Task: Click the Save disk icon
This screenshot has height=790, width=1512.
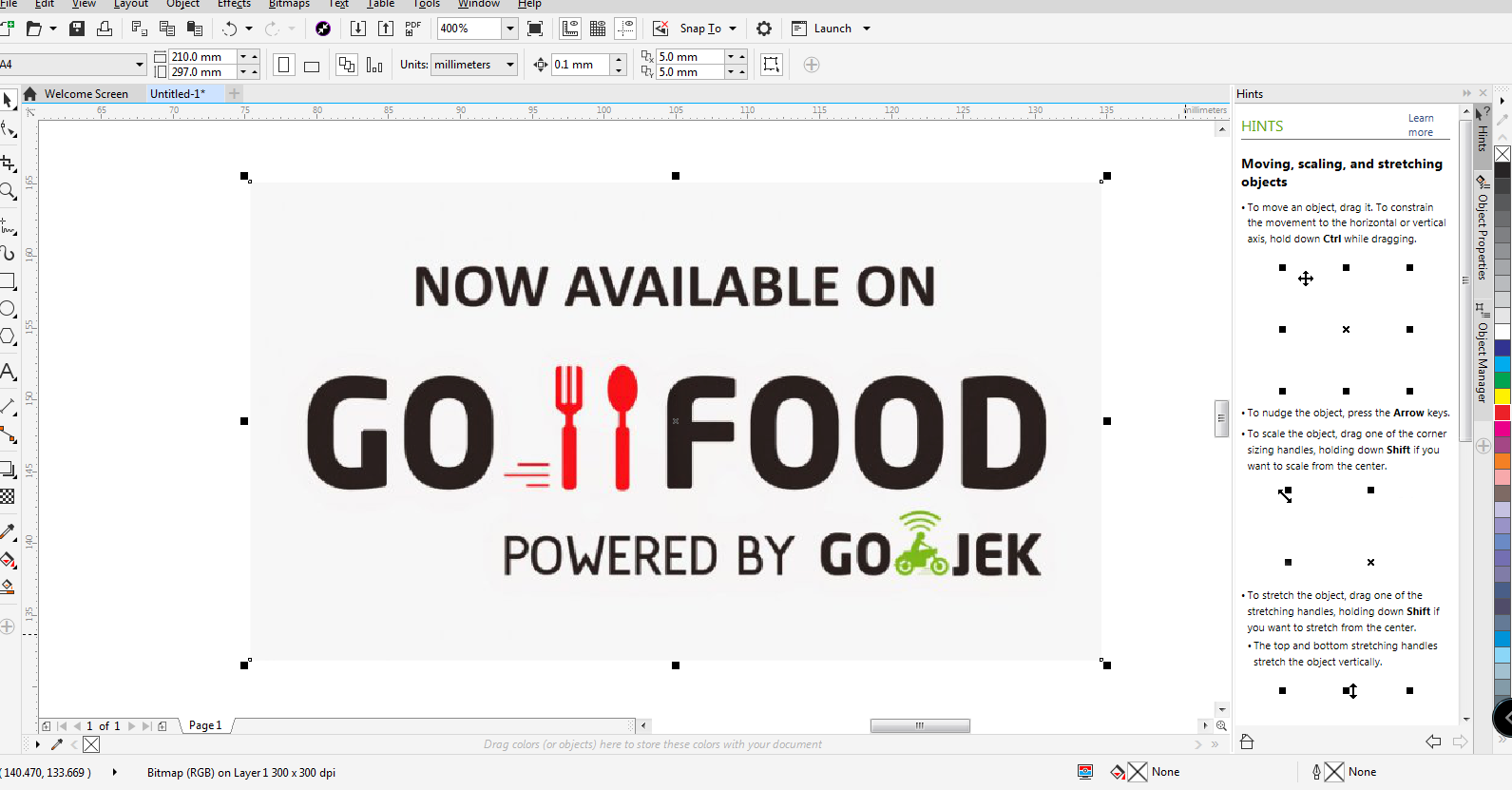Action: (x=77, y=29)
